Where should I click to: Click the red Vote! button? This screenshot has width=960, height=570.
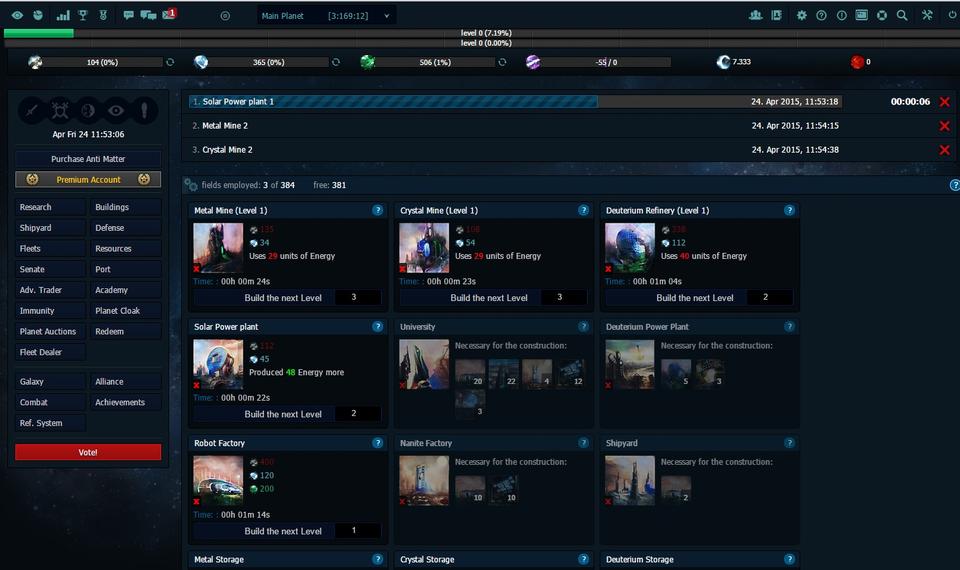coord(88,452)
